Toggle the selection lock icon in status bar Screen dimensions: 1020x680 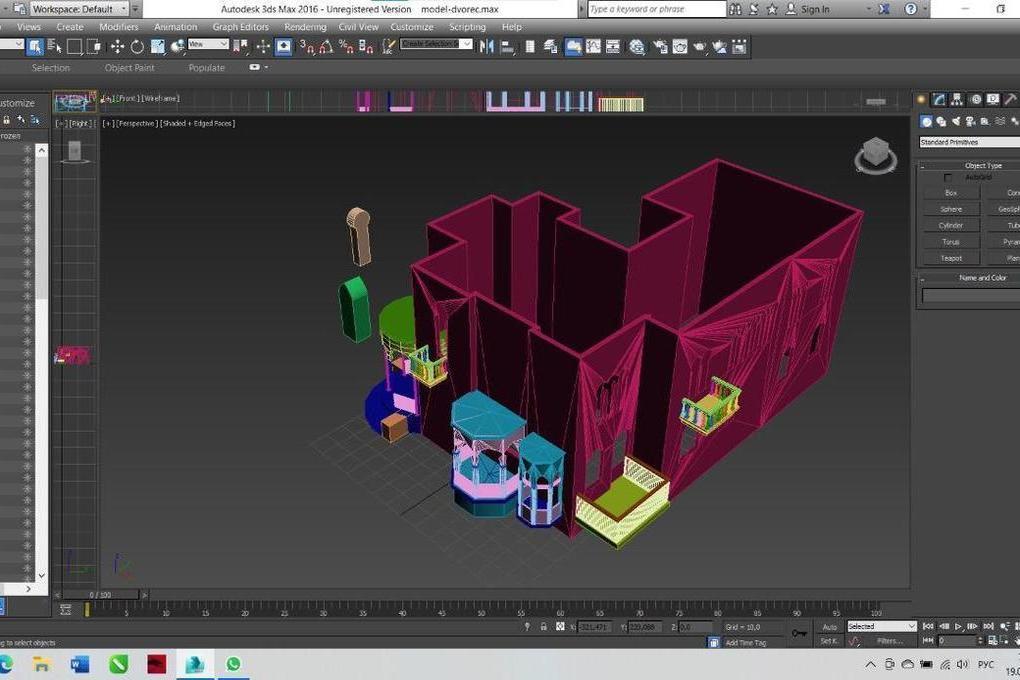point(543,627)
